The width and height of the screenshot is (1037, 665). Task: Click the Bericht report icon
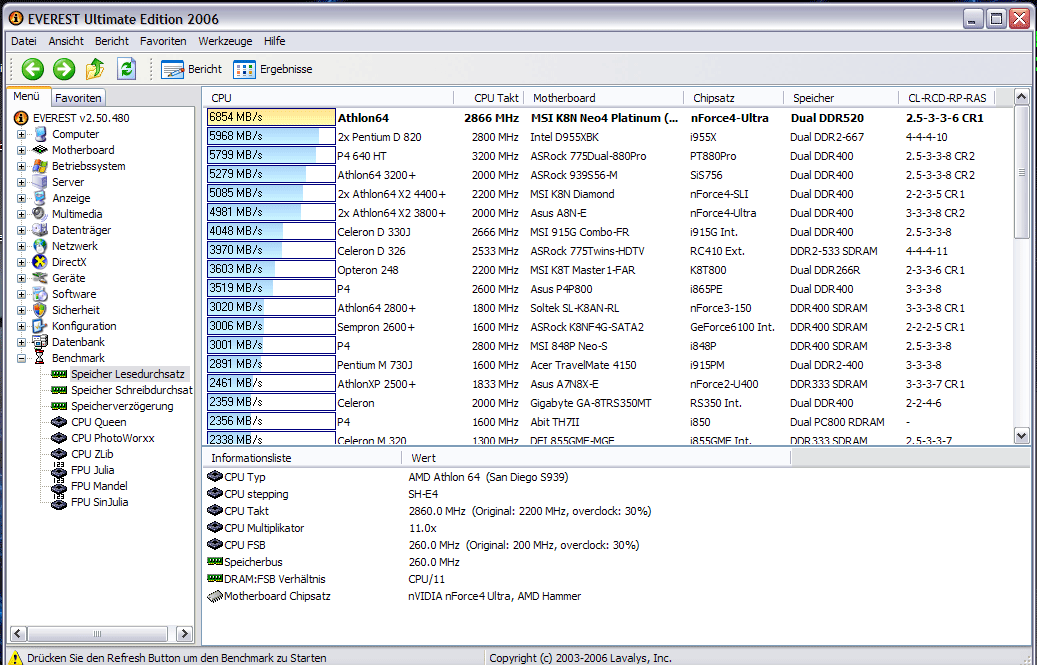click(172, 69)
